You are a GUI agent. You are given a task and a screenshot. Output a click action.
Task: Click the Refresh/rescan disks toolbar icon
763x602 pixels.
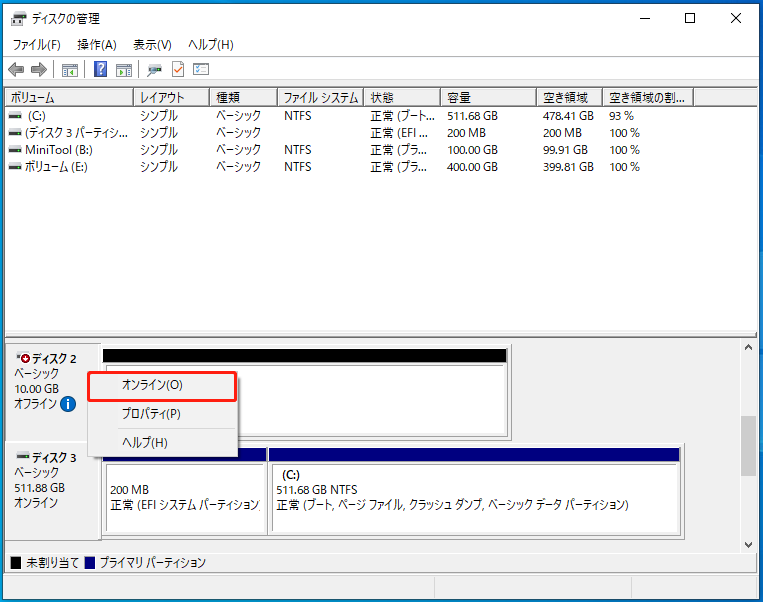coord(154,70)
